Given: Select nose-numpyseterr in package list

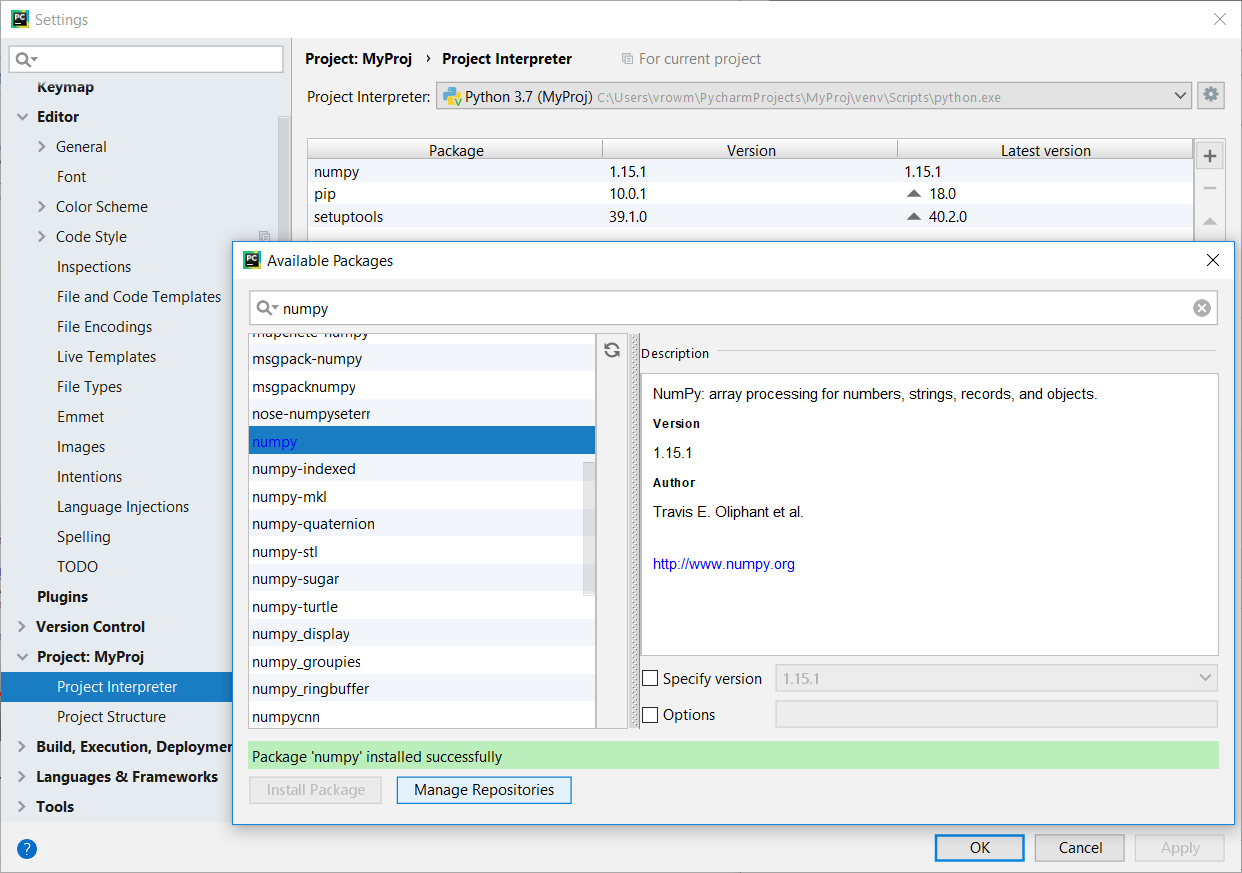Looking at the screenshot, I should [422, 414].
